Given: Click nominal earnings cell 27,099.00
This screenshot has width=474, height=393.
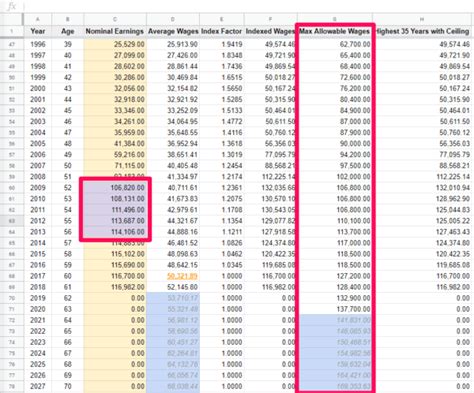Looking at the screenshot, I should point(115,55).
